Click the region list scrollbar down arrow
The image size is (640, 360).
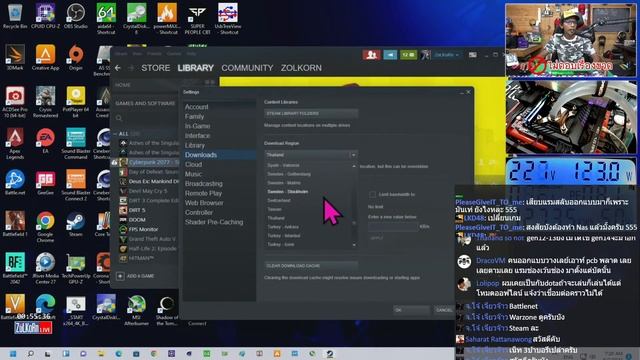pos(354,245)
